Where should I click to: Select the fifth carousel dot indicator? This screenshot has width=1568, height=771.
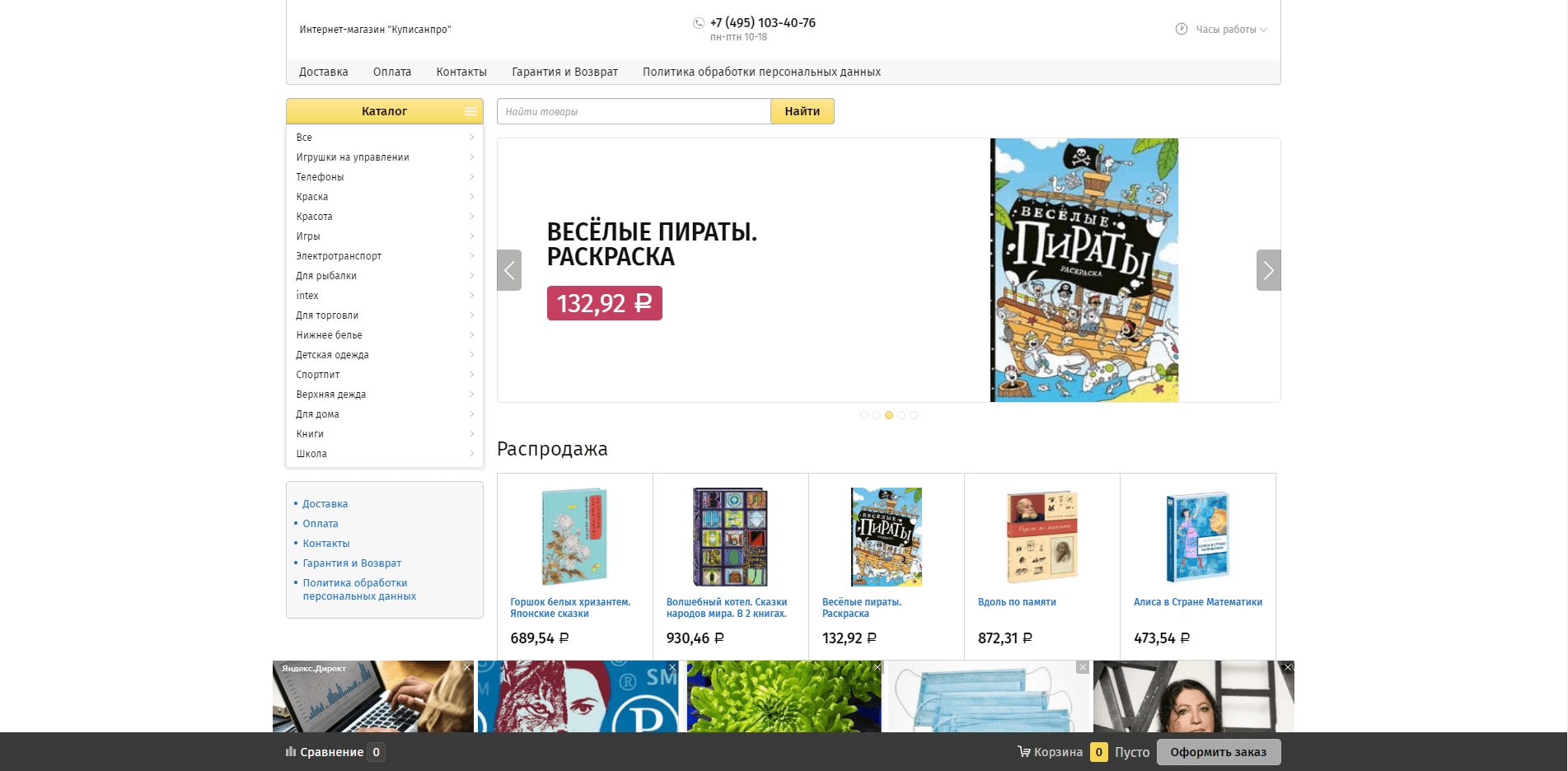914,415
